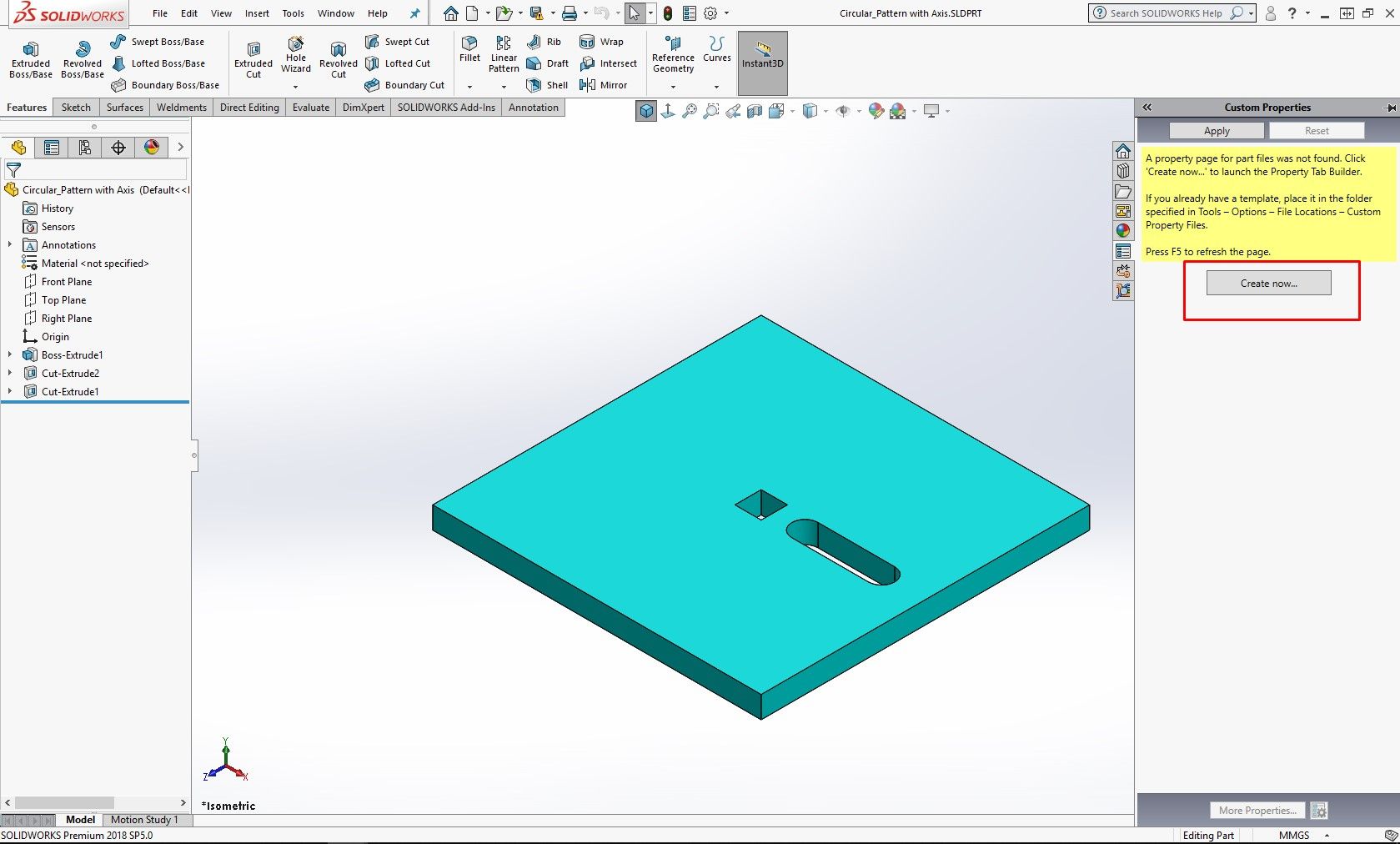Open DisplayManager color wheel tab
1400x844 pixels.
point(151,148)
